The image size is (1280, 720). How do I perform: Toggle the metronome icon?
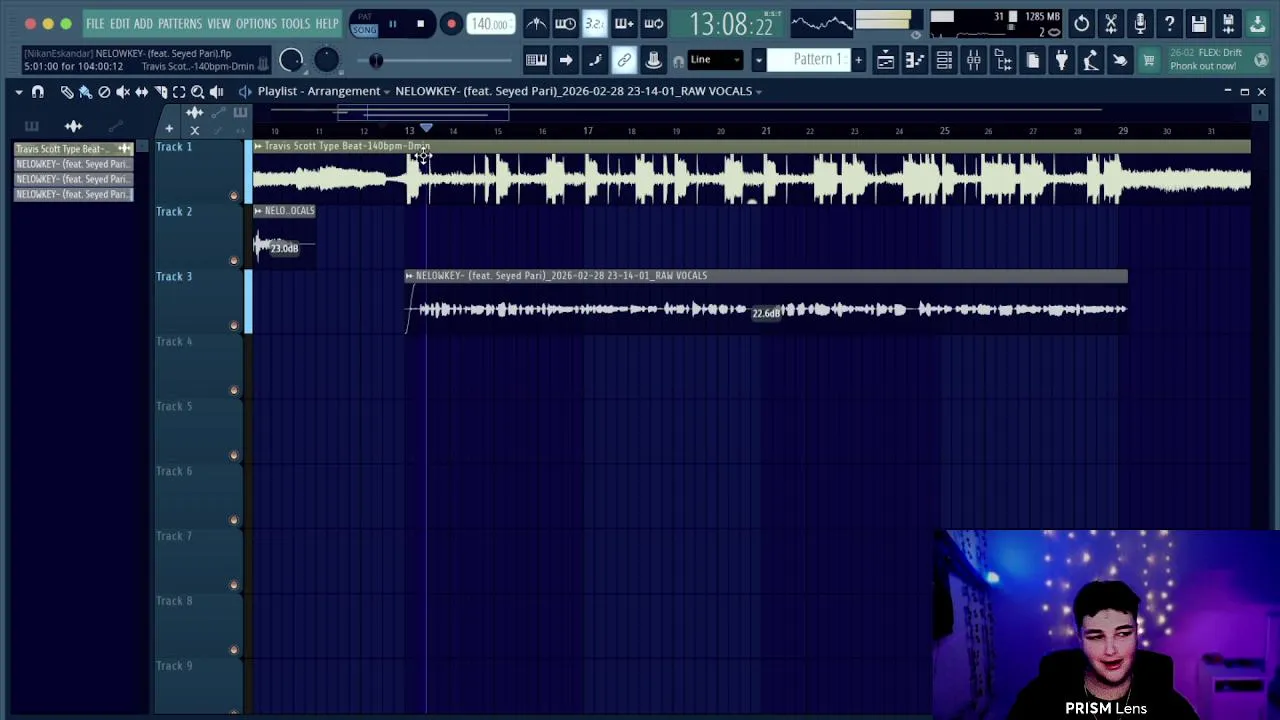[536, 23]
